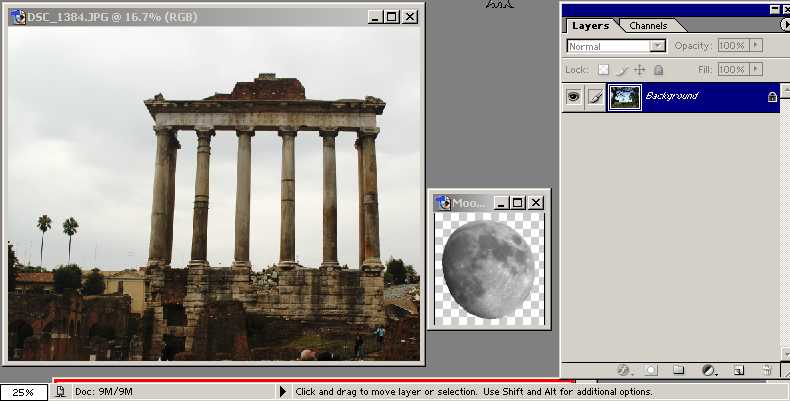Select the Background layer thumbnail

tap(625, 97)
